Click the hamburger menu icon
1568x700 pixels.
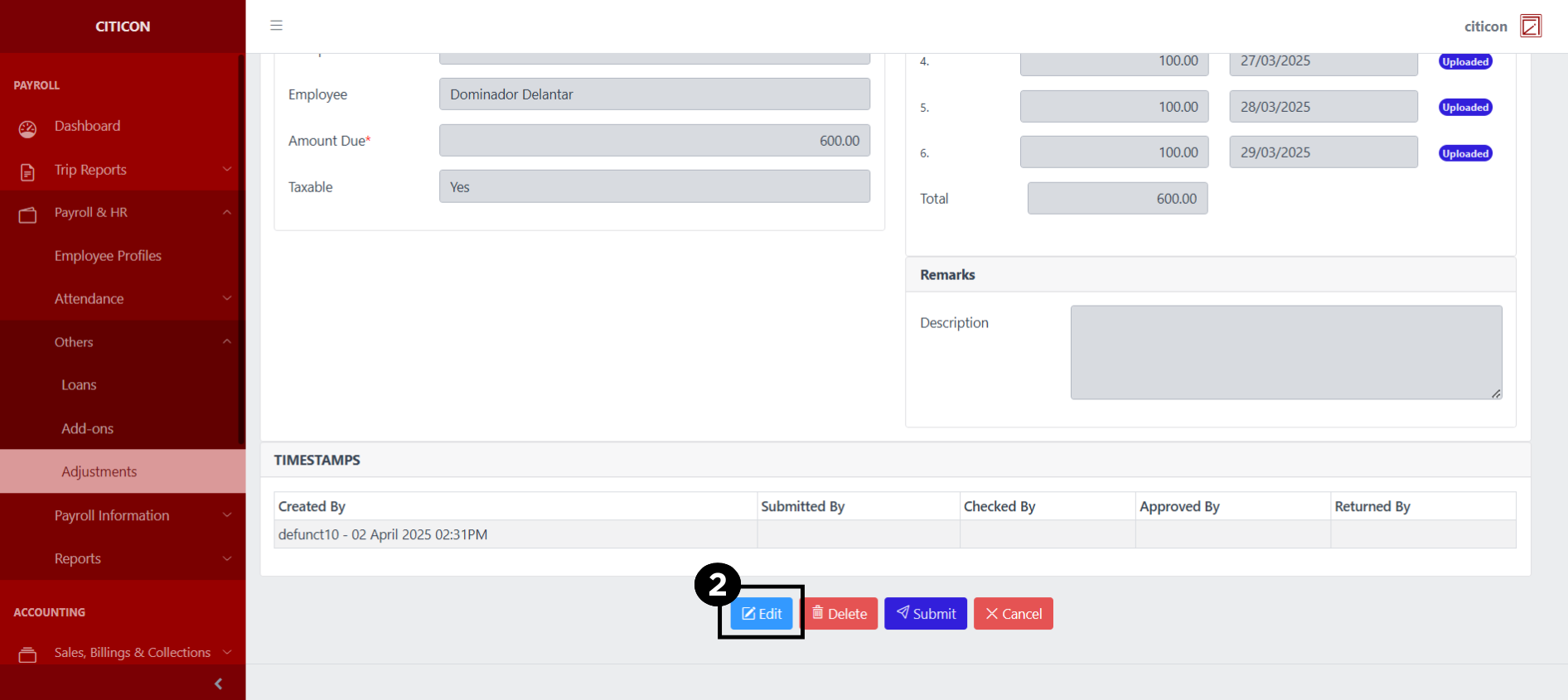point(276,26)
